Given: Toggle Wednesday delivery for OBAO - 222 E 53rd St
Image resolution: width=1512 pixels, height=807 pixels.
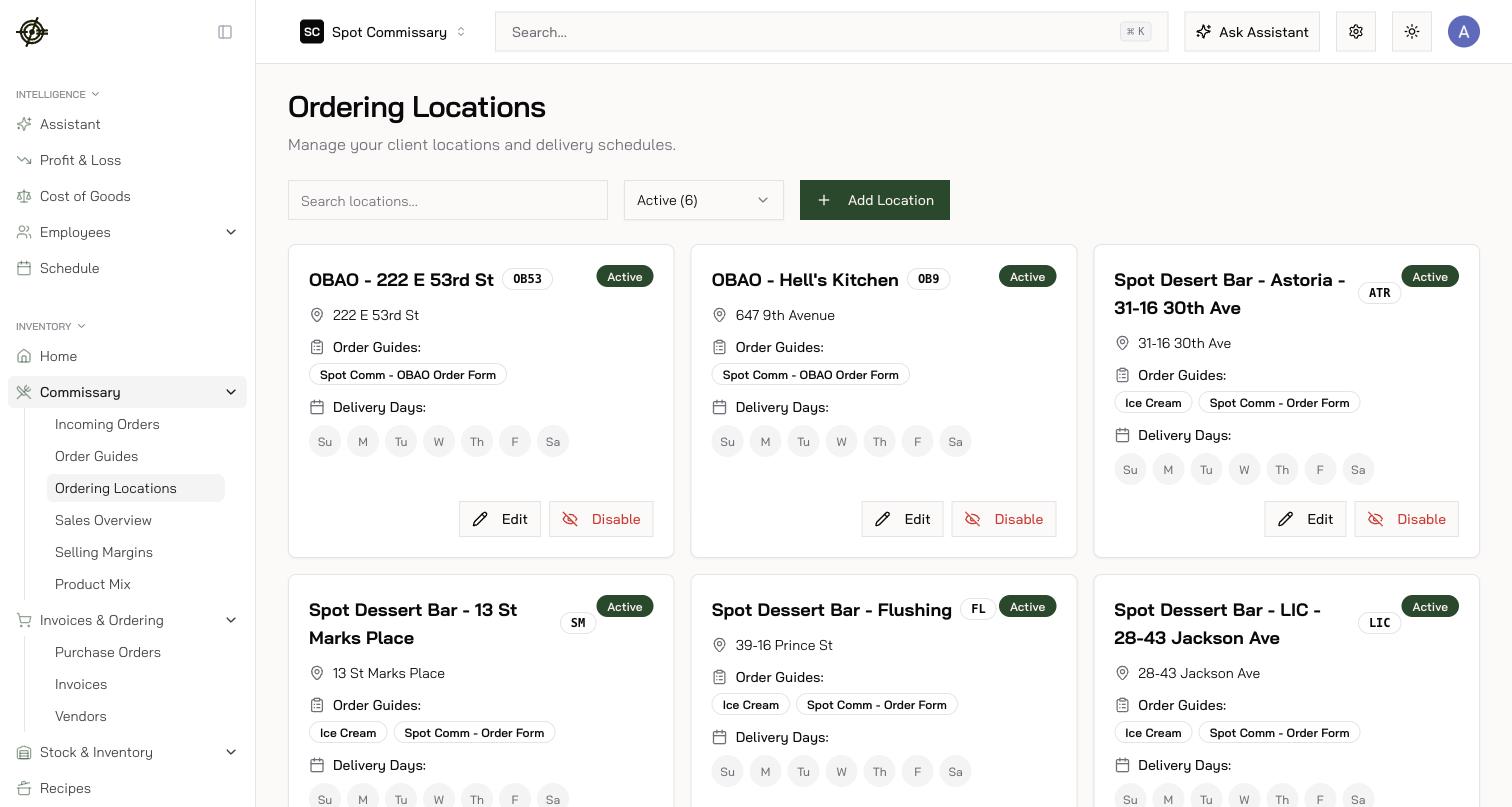Looking at the screenshot, I should point(439,441).
